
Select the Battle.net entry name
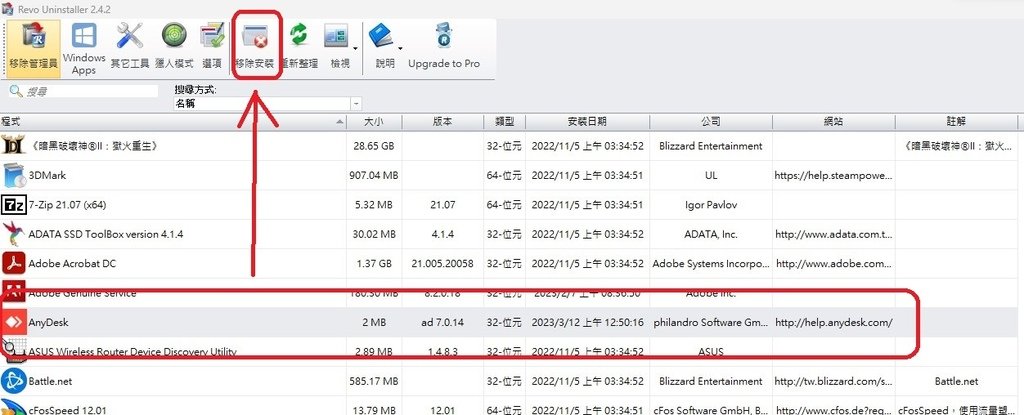pyautogui.click(x=48, y=381)
